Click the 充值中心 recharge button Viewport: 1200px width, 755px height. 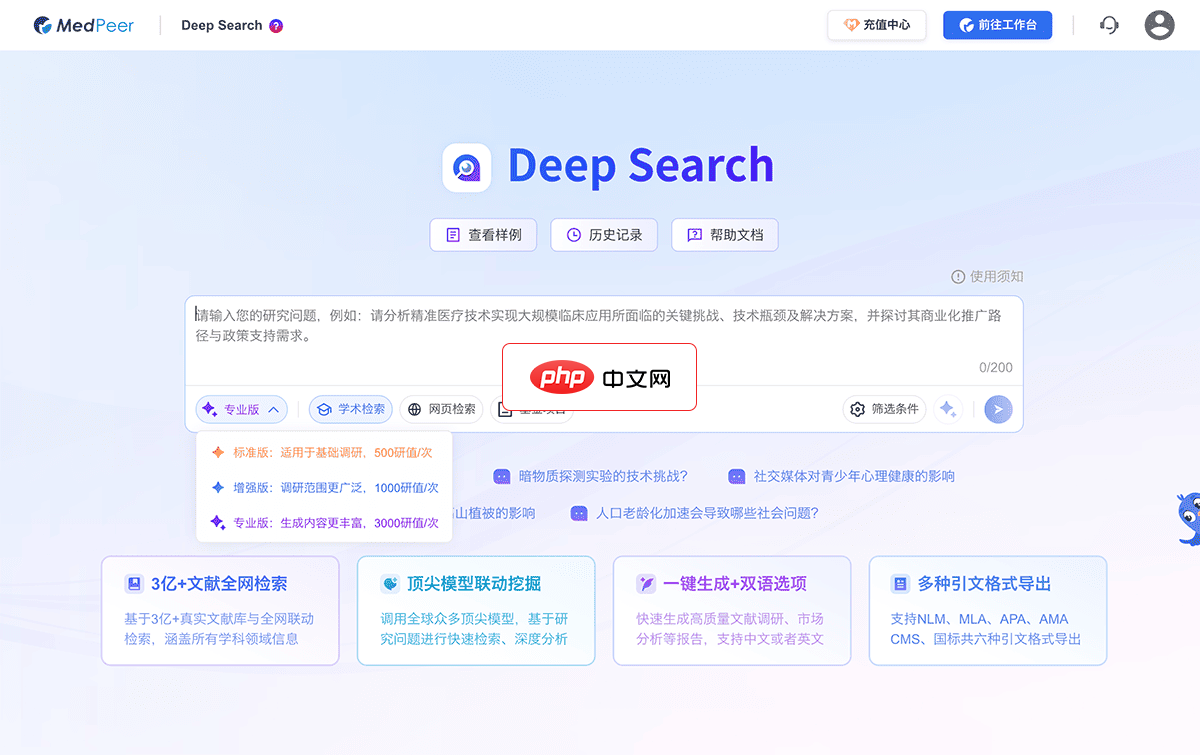[x=877, y=25]
